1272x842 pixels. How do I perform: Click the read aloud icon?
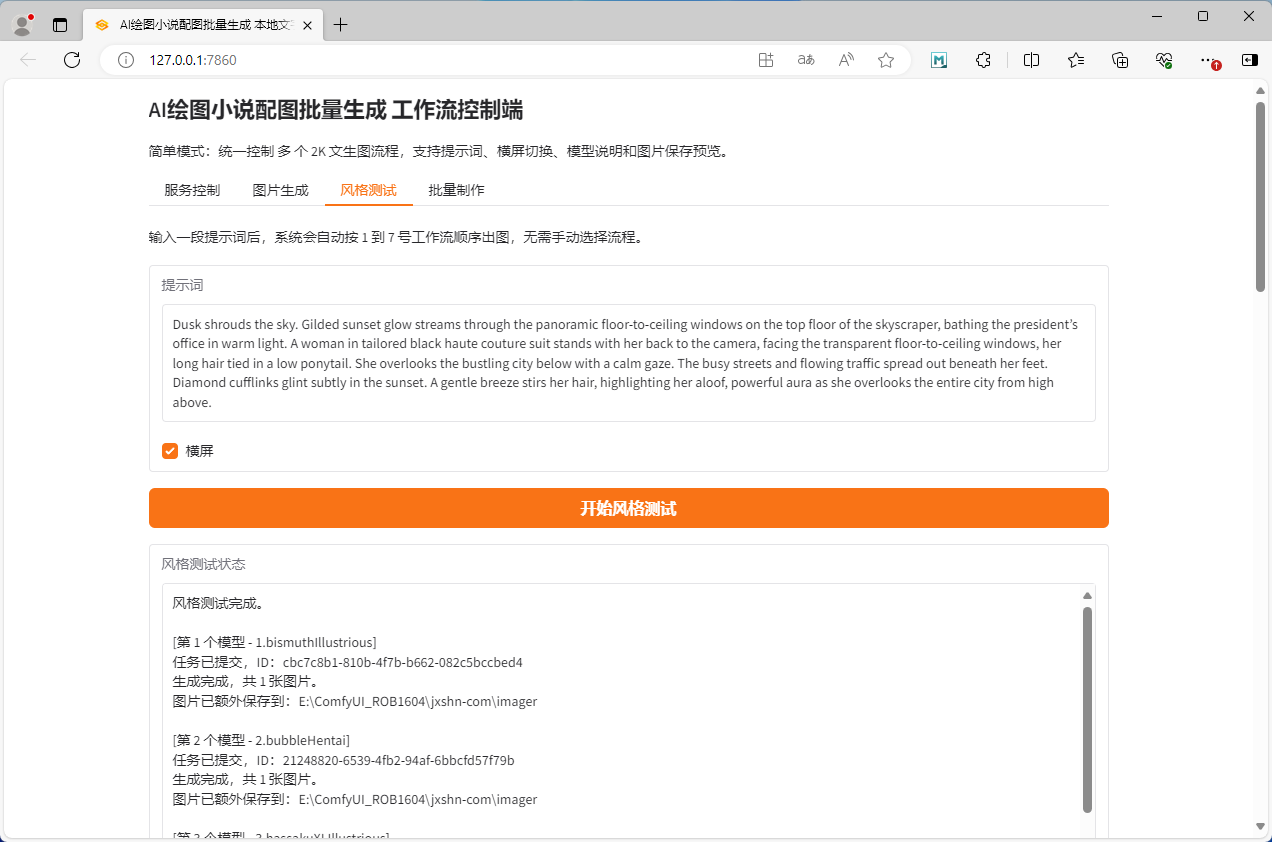(846, 60)
